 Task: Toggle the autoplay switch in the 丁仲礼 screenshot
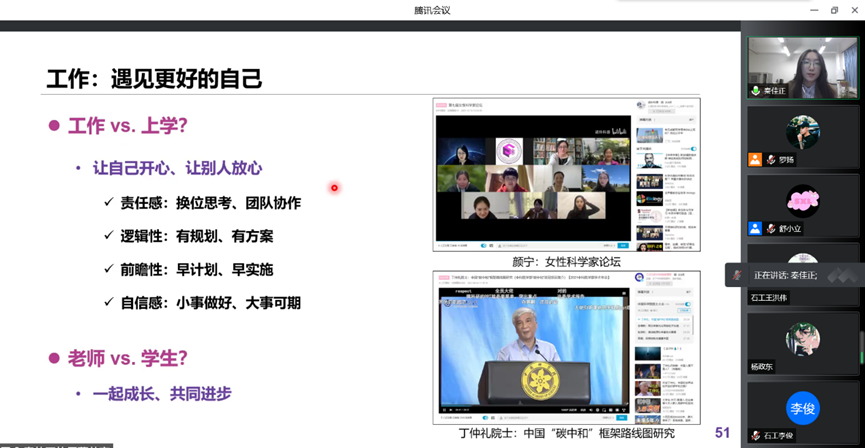click(688, 306)
